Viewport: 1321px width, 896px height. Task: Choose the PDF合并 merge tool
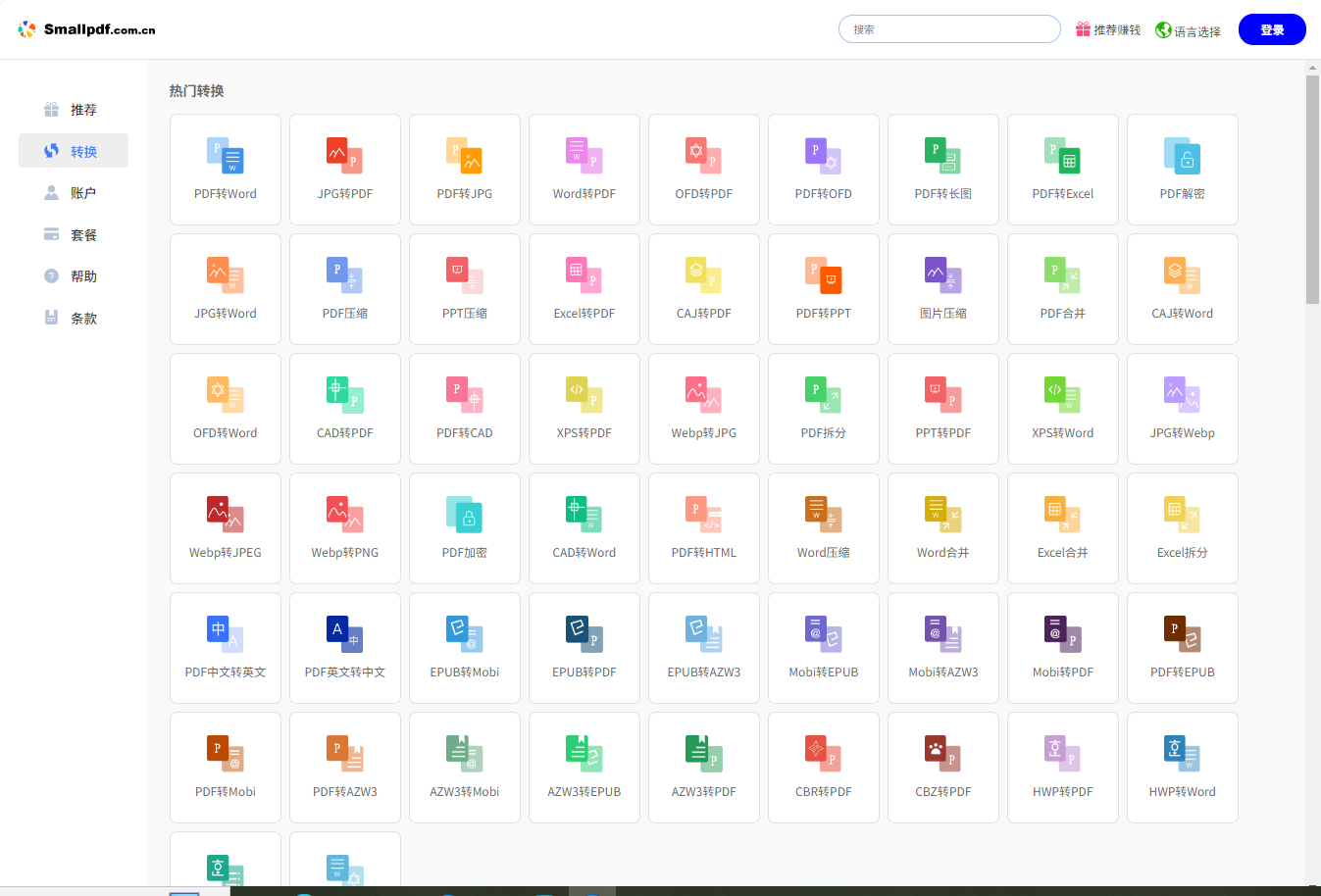[x=1062, y=288]
